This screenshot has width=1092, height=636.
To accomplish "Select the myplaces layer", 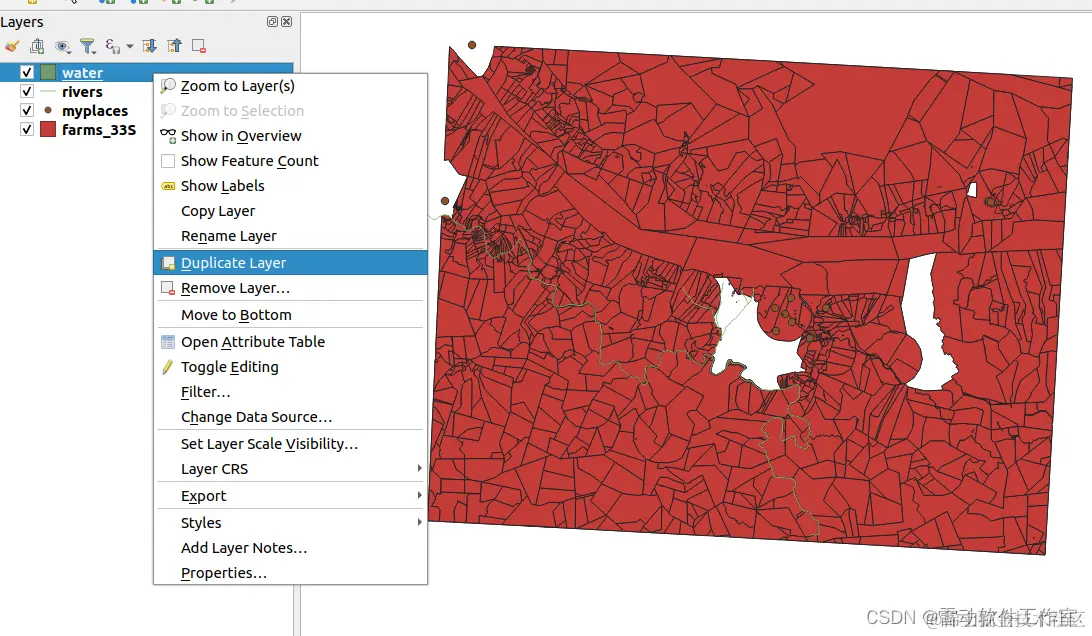I will click(x=95, y=110).
